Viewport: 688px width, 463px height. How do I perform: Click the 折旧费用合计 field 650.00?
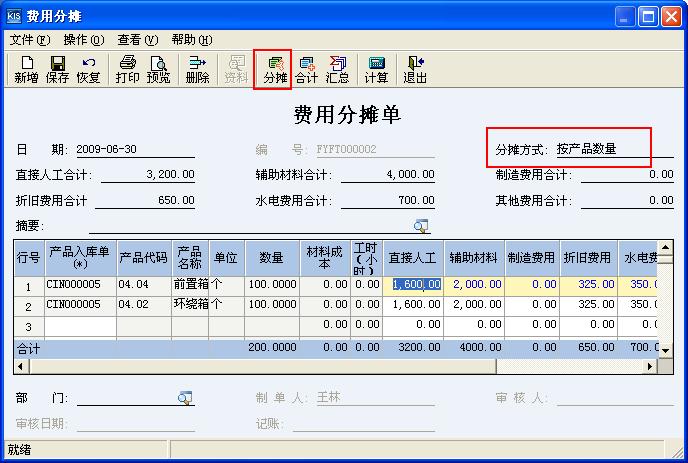pos(145,201)
